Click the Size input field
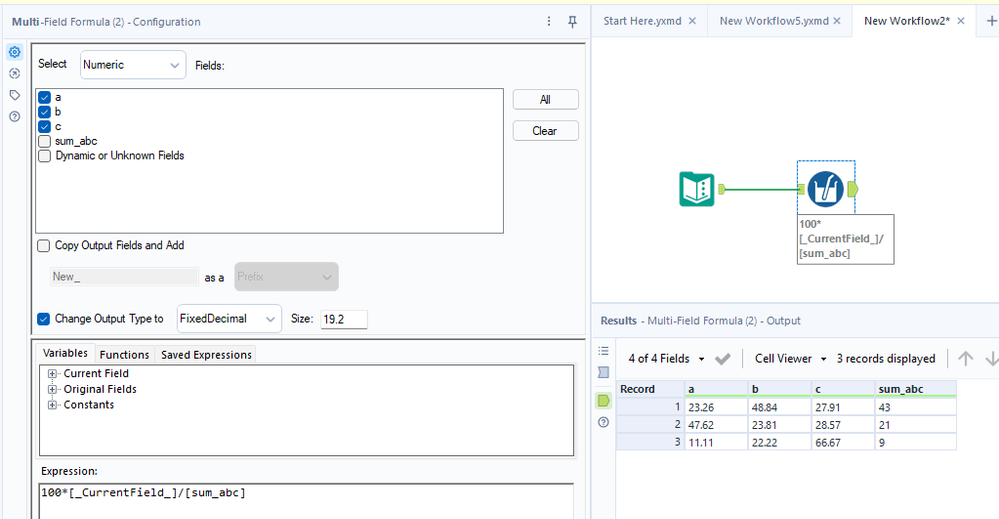This screenshot has height=519, width=999. click(344, 320)
